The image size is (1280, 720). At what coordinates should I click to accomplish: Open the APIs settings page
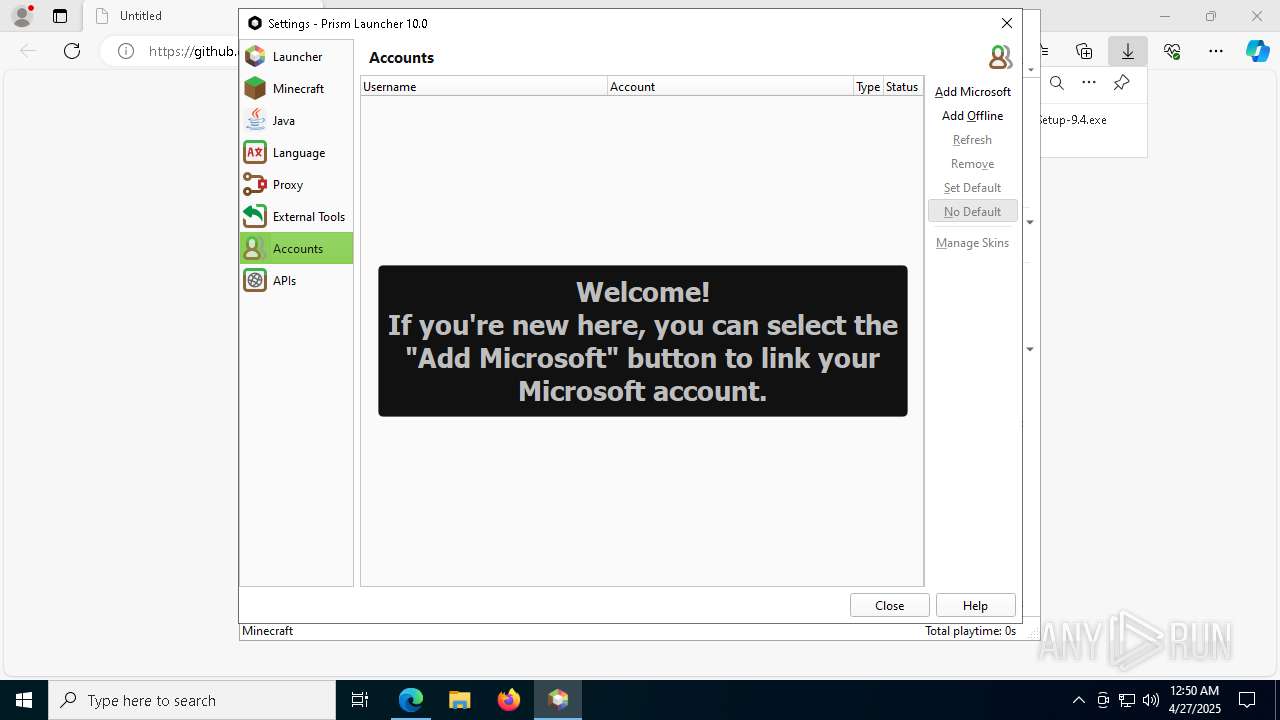tap(296, 281)
